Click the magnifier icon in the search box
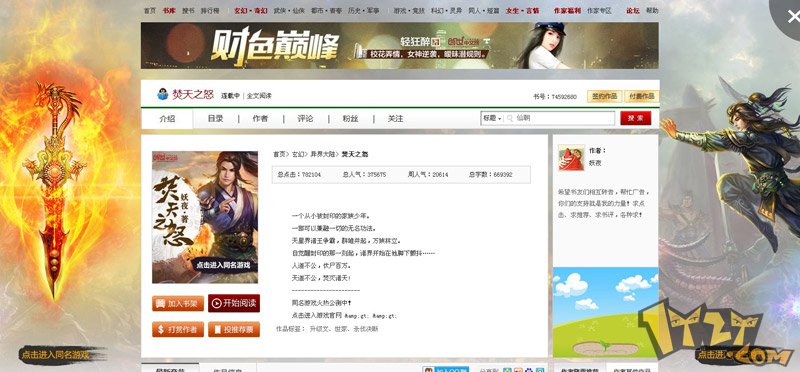This screenshot has height=372, width=800. [509, 118]
